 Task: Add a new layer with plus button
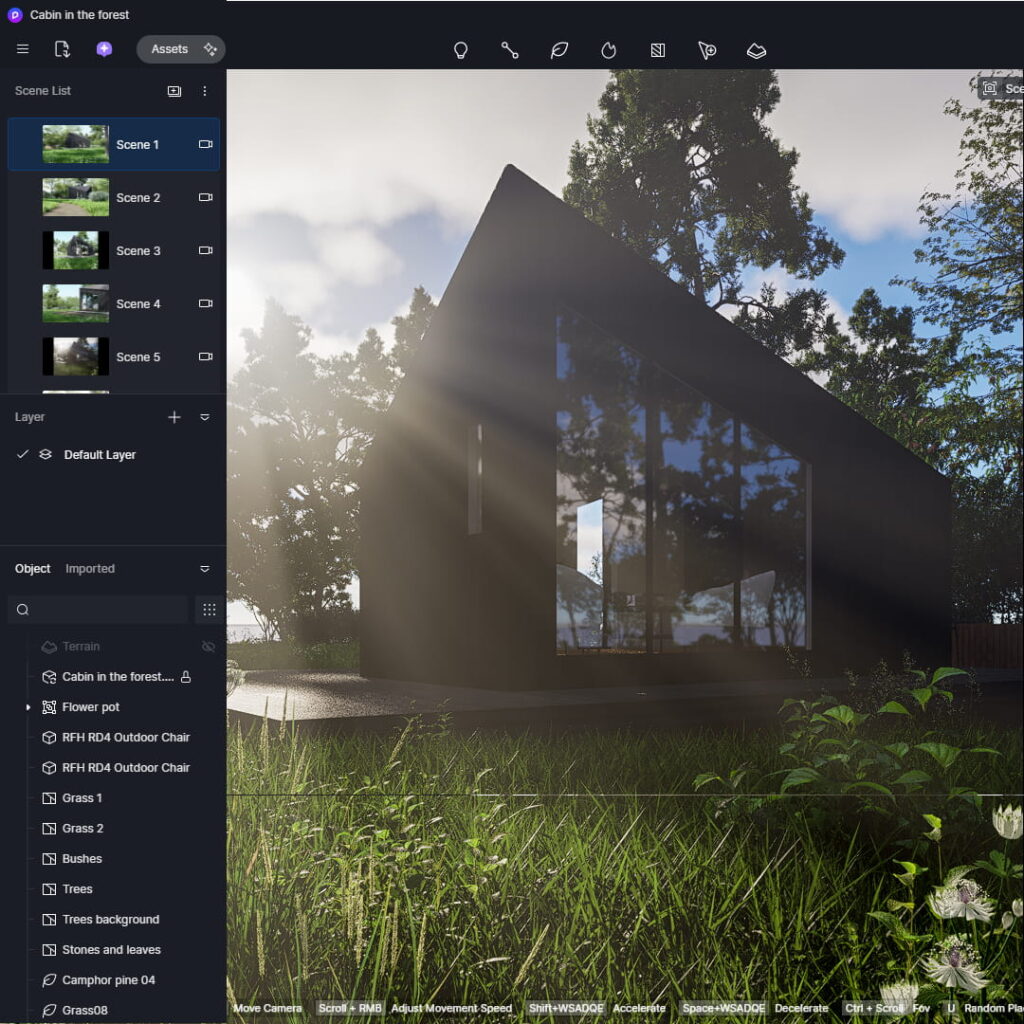(174, 417)
